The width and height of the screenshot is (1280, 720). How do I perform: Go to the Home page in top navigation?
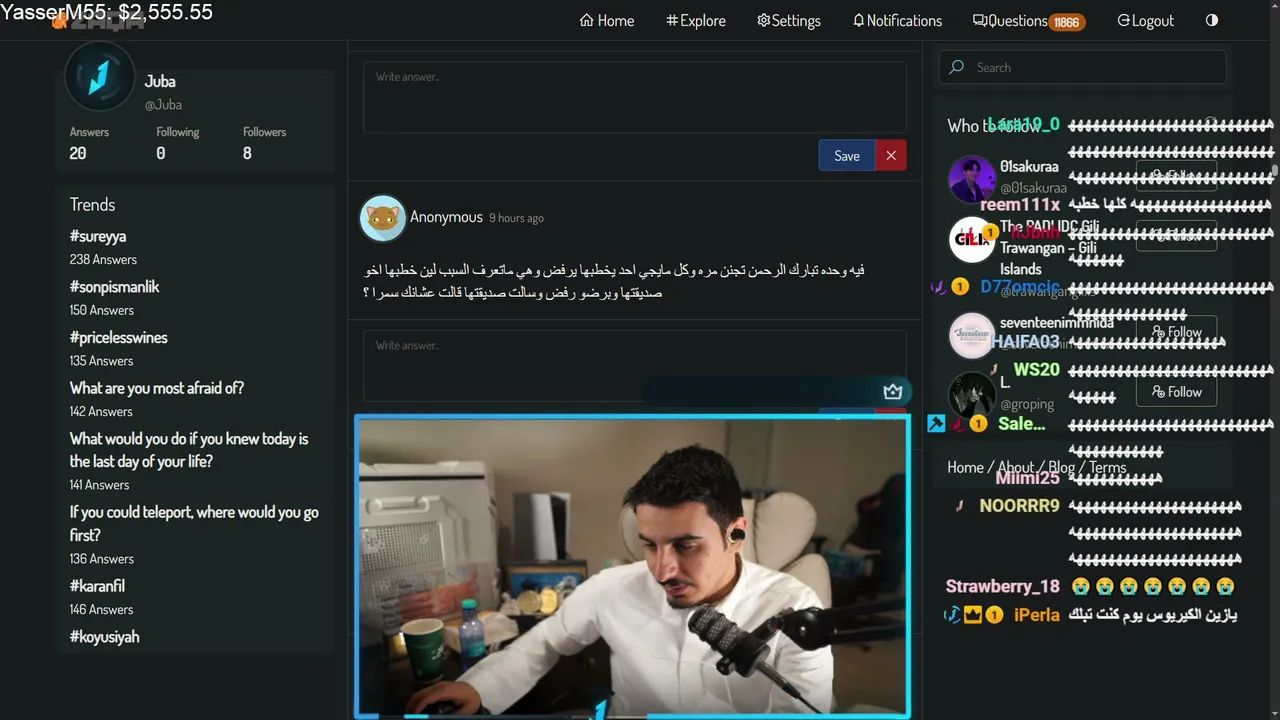tap(607, 20)
